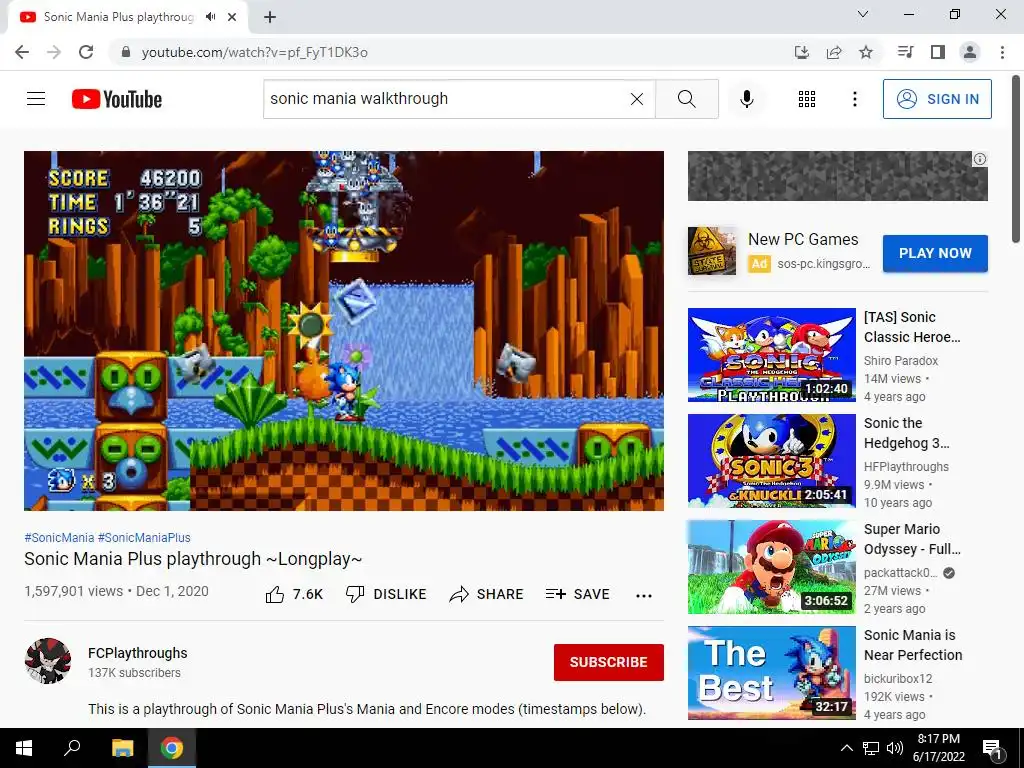Open the #SonicMania hashtag link
The image size is (1024, 768).
(59, 537)
